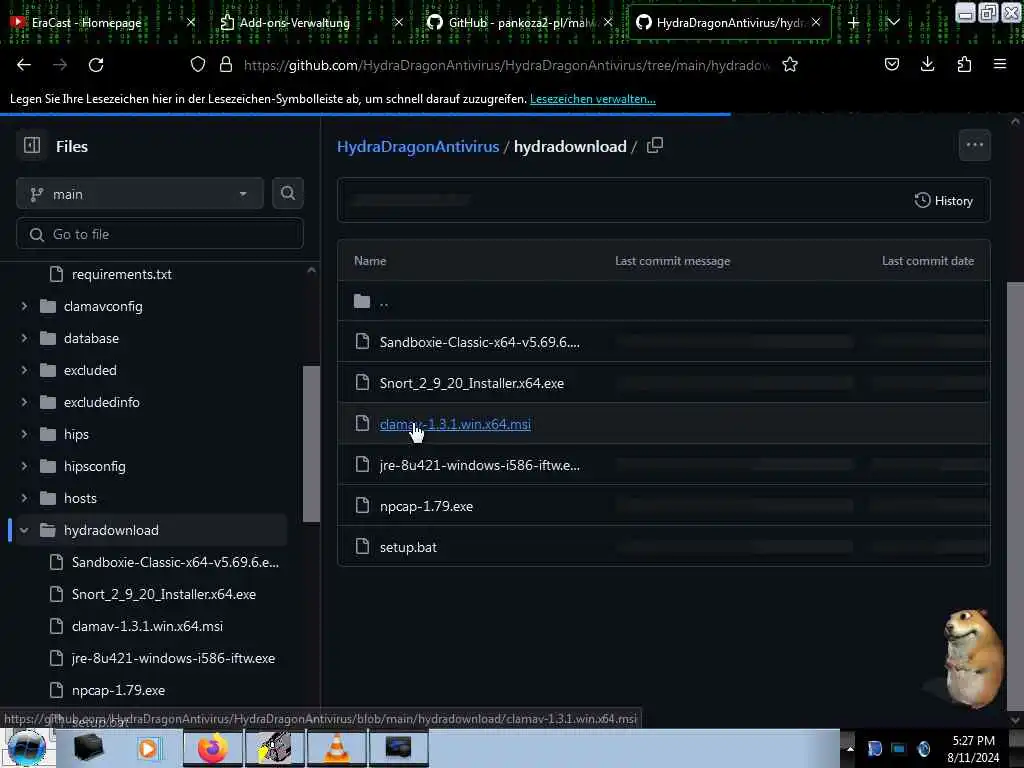The width and height of the screenshot is (1024, 768).
Task: Expand the excluded folder
Action: pyautogui.click(x=24, y=370)
